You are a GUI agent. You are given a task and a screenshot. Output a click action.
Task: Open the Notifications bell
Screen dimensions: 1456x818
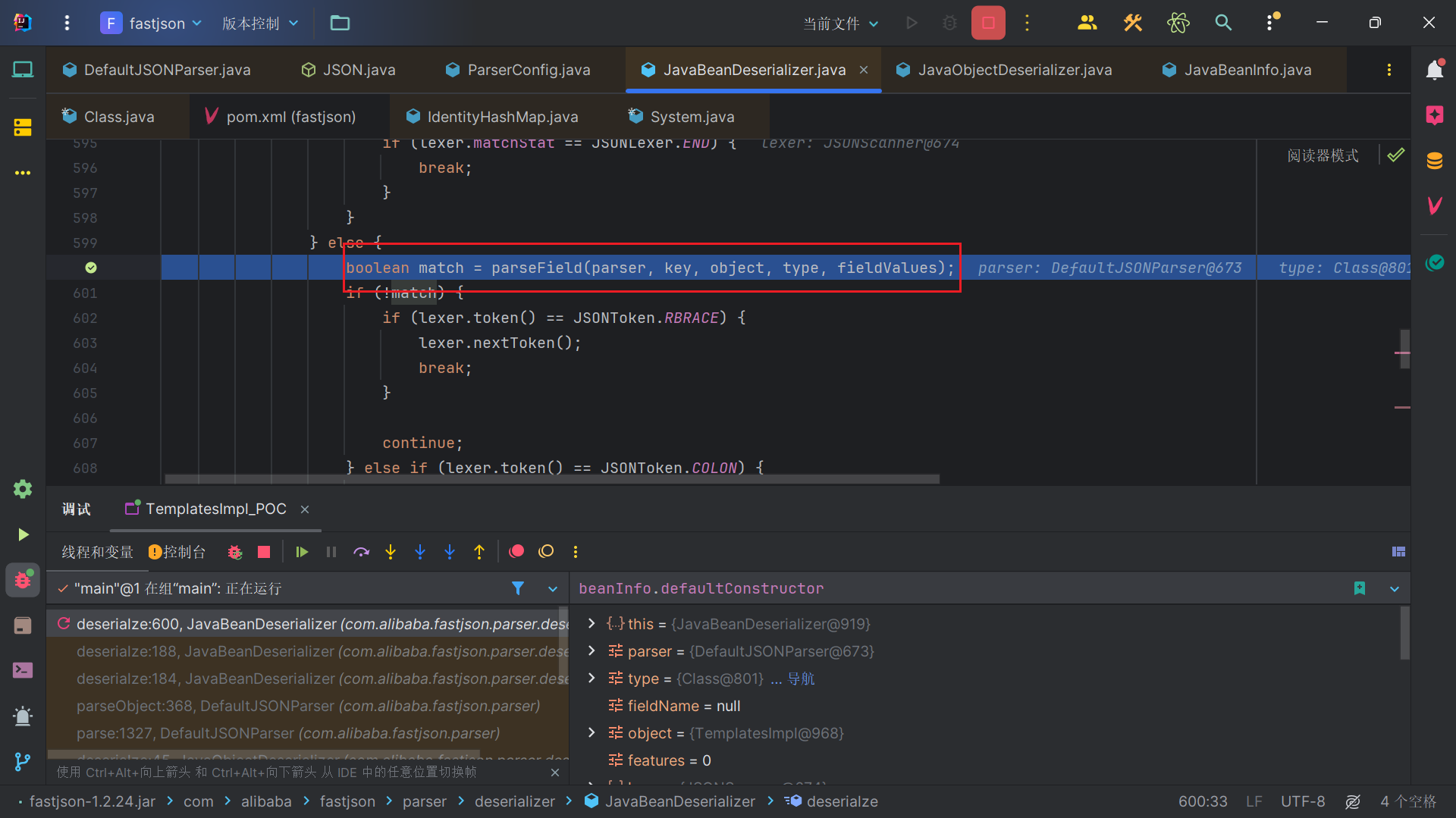click(x=1434, y=70)
